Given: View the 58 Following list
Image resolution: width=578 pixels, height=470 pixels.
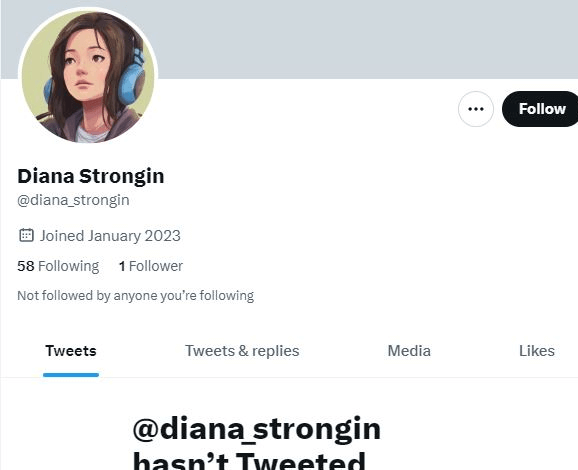Looking at the screenshot, I should [58, 266].
